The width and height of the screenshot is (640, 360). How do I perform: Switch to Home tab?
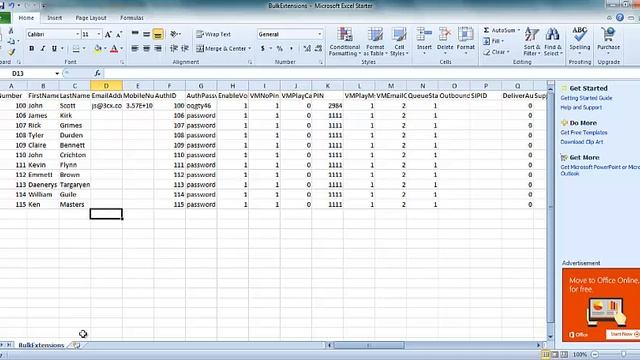tap(26, 18)
